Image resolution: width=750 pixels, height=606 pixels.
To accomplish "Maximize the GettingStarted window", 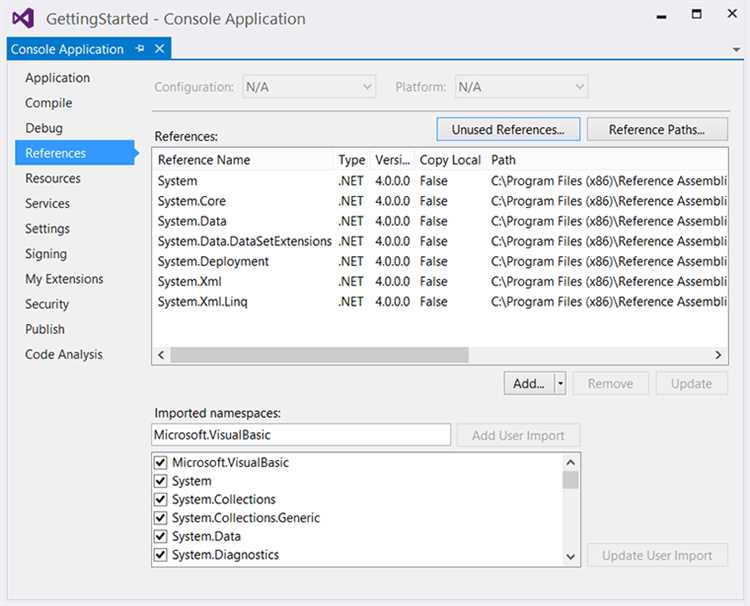I will 697,14.
